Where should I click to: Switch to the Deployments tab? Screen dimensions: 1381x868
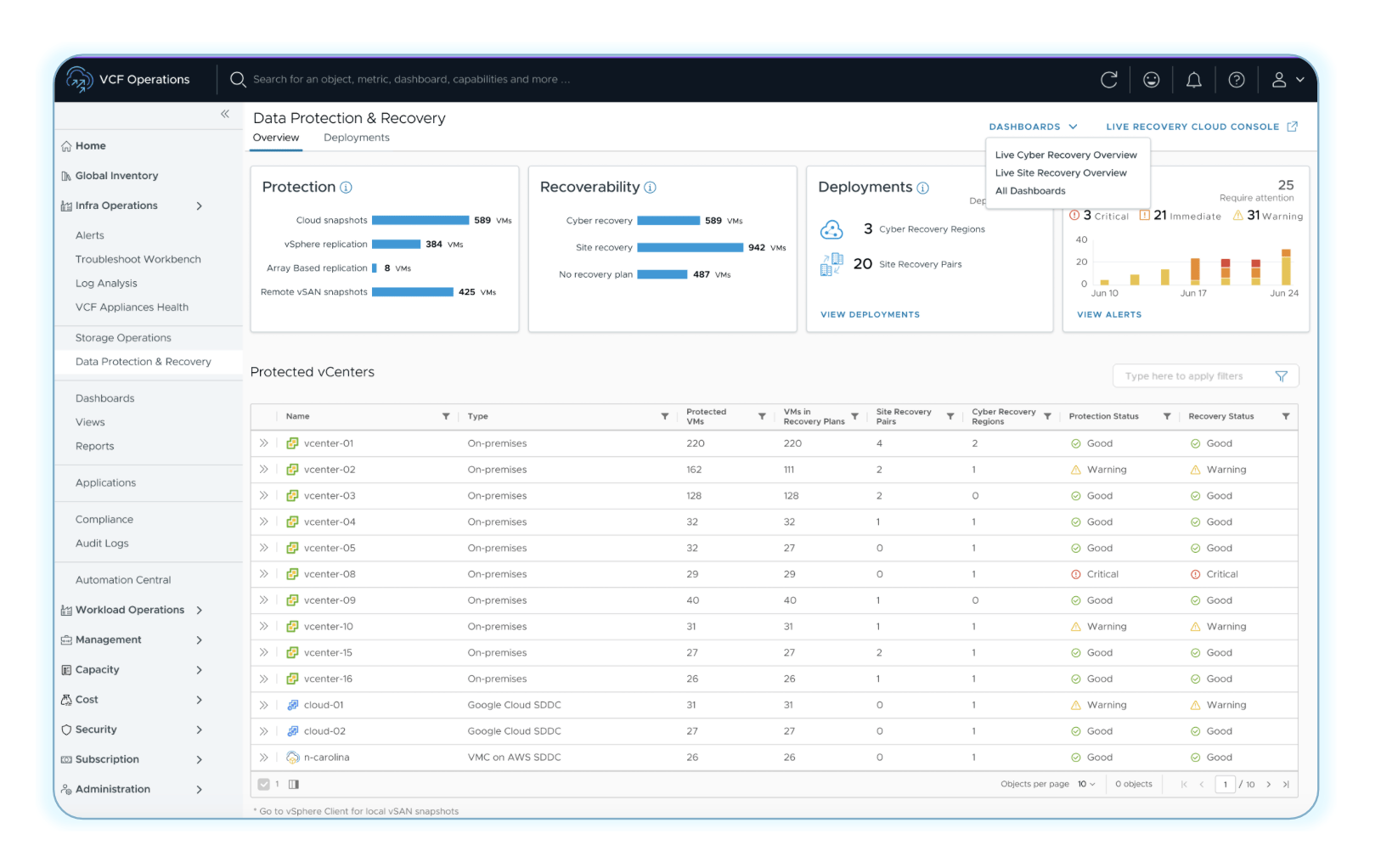coord(357,138)
